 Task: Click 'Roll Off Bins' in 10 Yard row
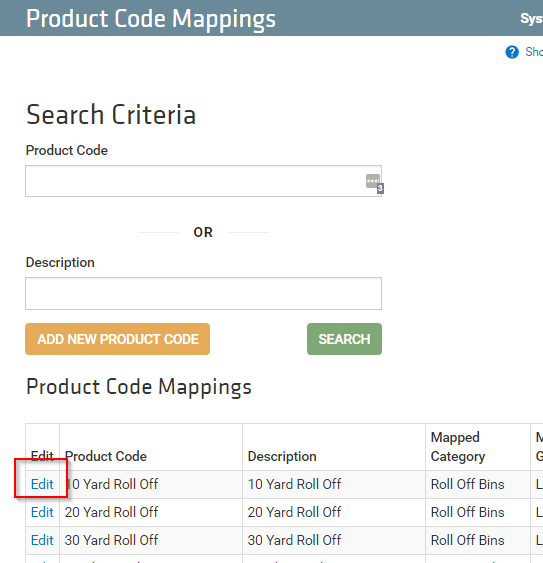coord(468,484)
